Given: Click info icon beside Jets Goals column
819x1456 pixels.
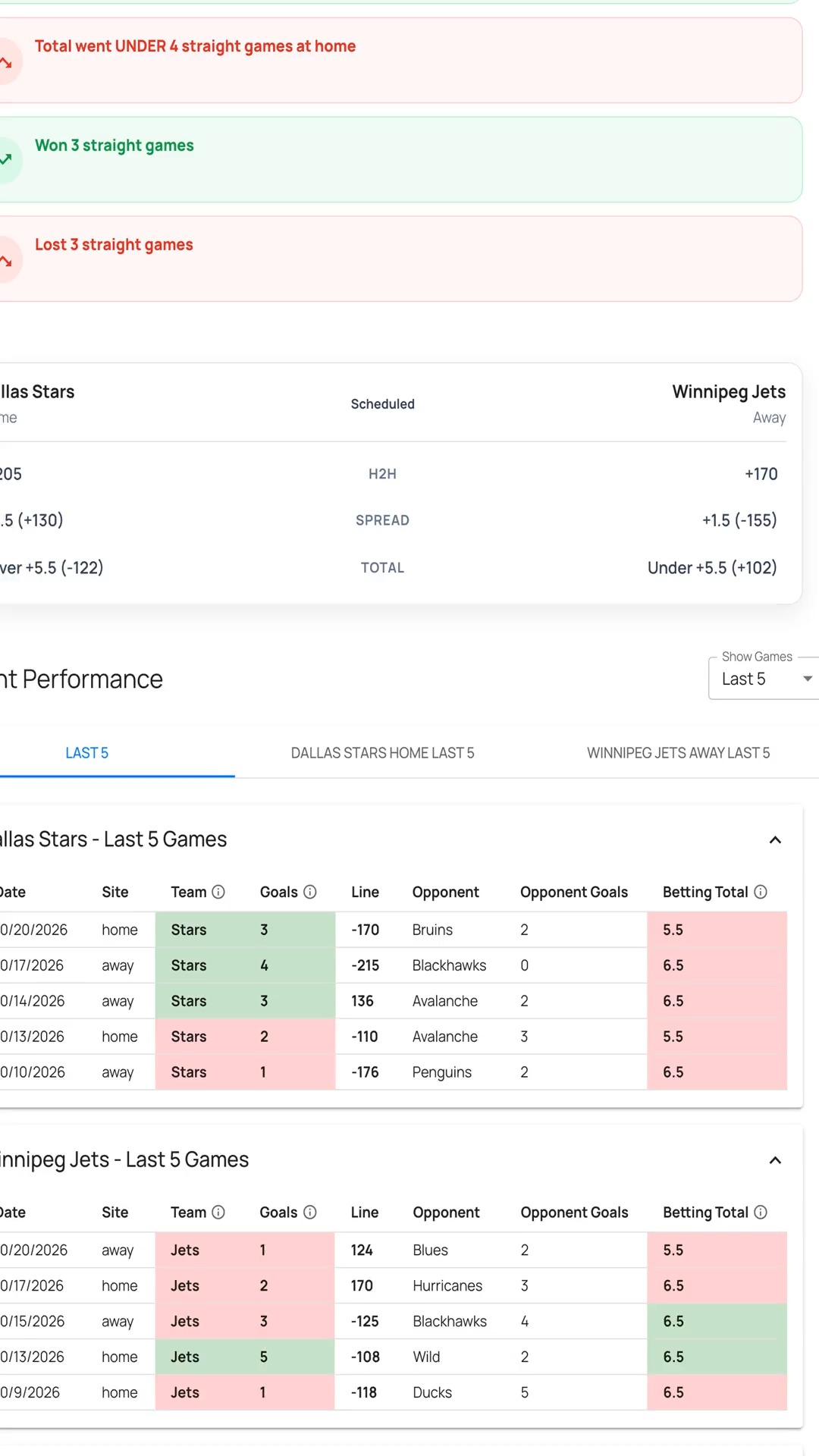Looking at the screenshot, I should point(310,1212).
